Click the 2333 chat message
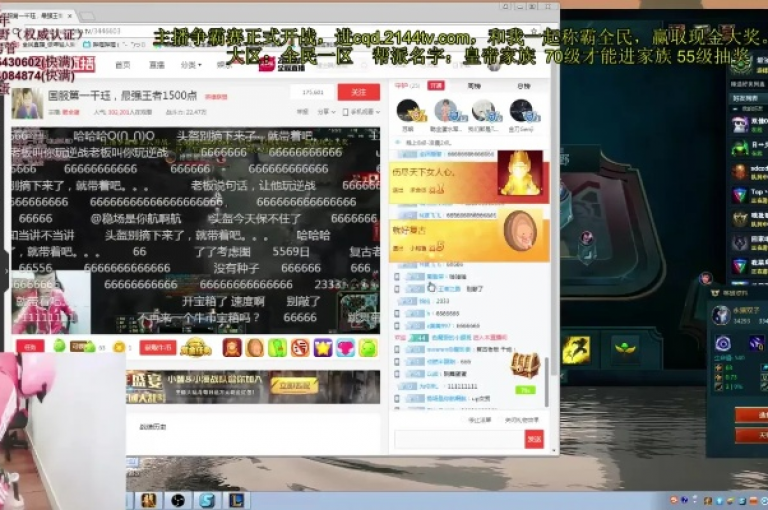Image resolution: width=768 pixels, height=510 pixels. pos(442,301)
